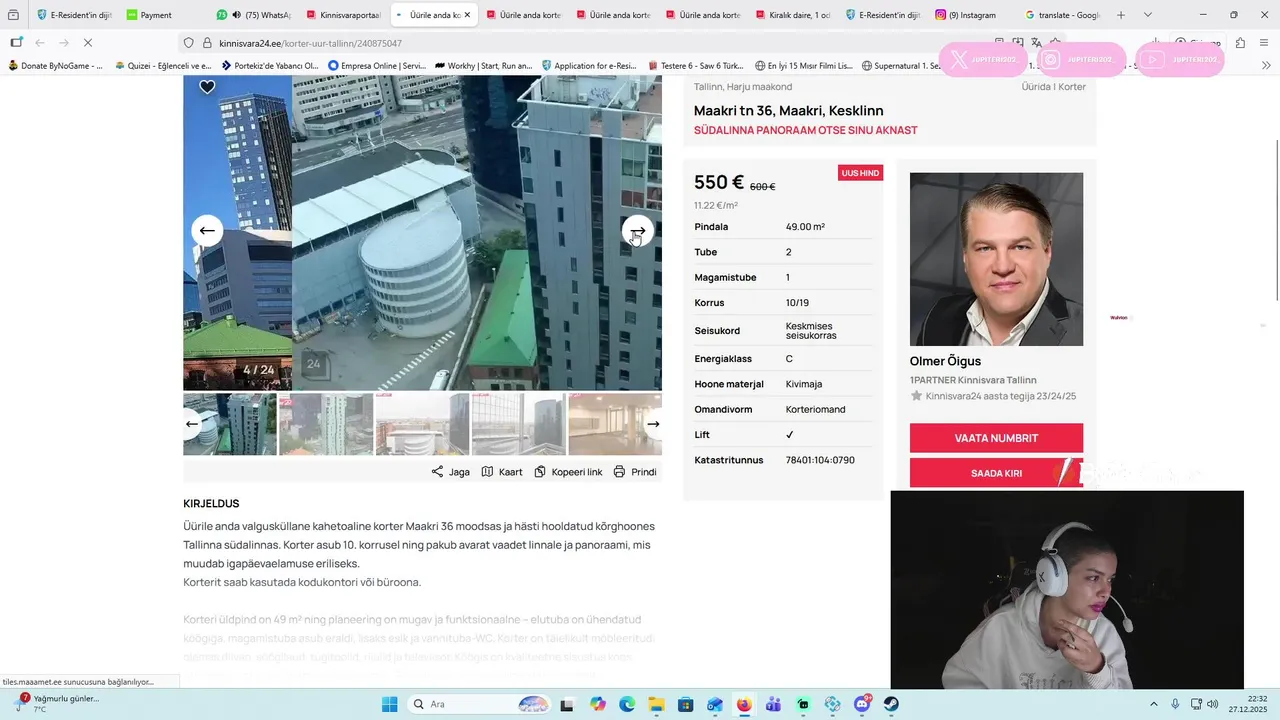Click the Üürida | Korter breadcrumb

(1053, 87)
